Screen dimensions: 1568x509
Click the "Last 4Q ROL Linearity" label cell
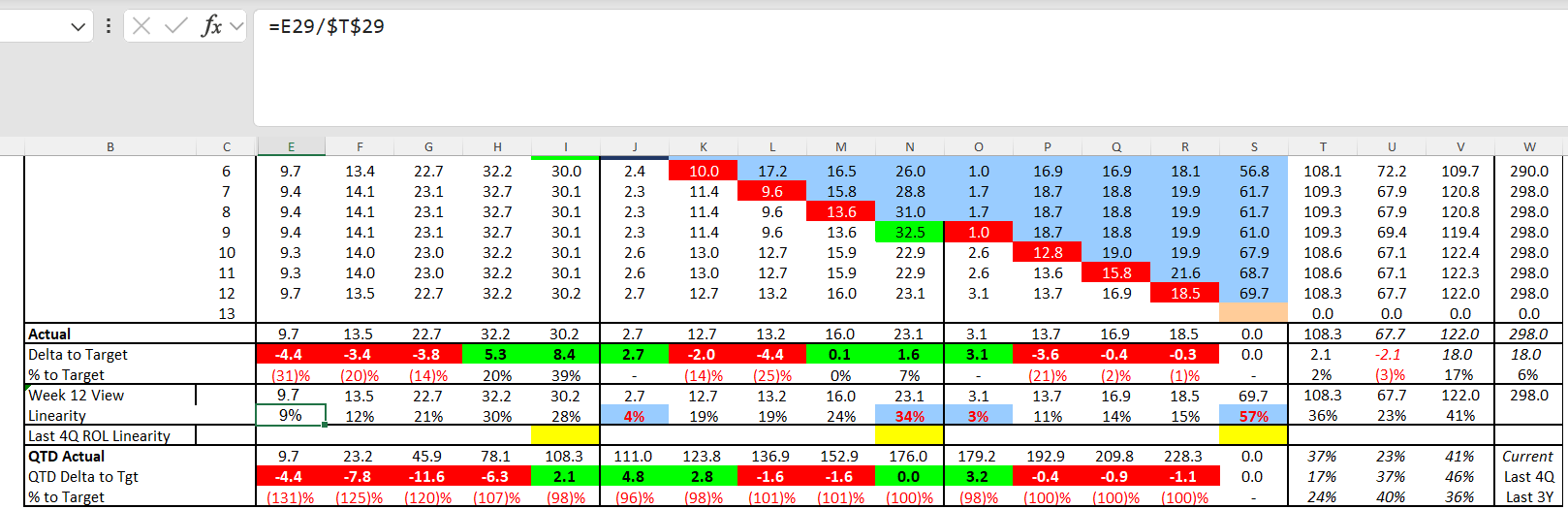(x=110, y=436)
